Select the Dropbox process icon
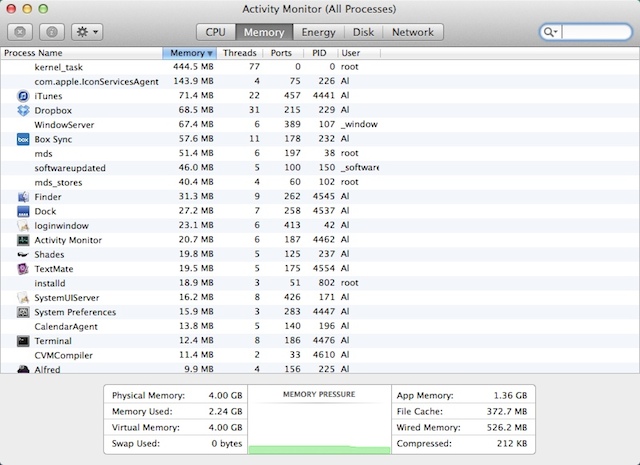The image size is (640, 465). [23, 110]
